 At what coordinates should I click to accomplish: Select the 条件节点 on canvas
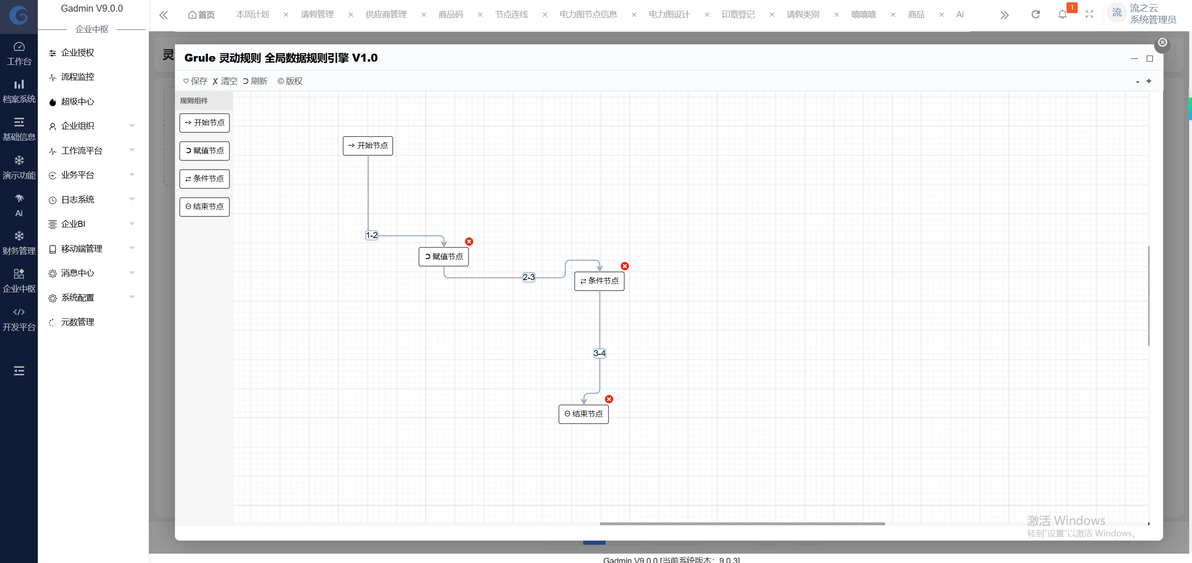coord(599,280)
